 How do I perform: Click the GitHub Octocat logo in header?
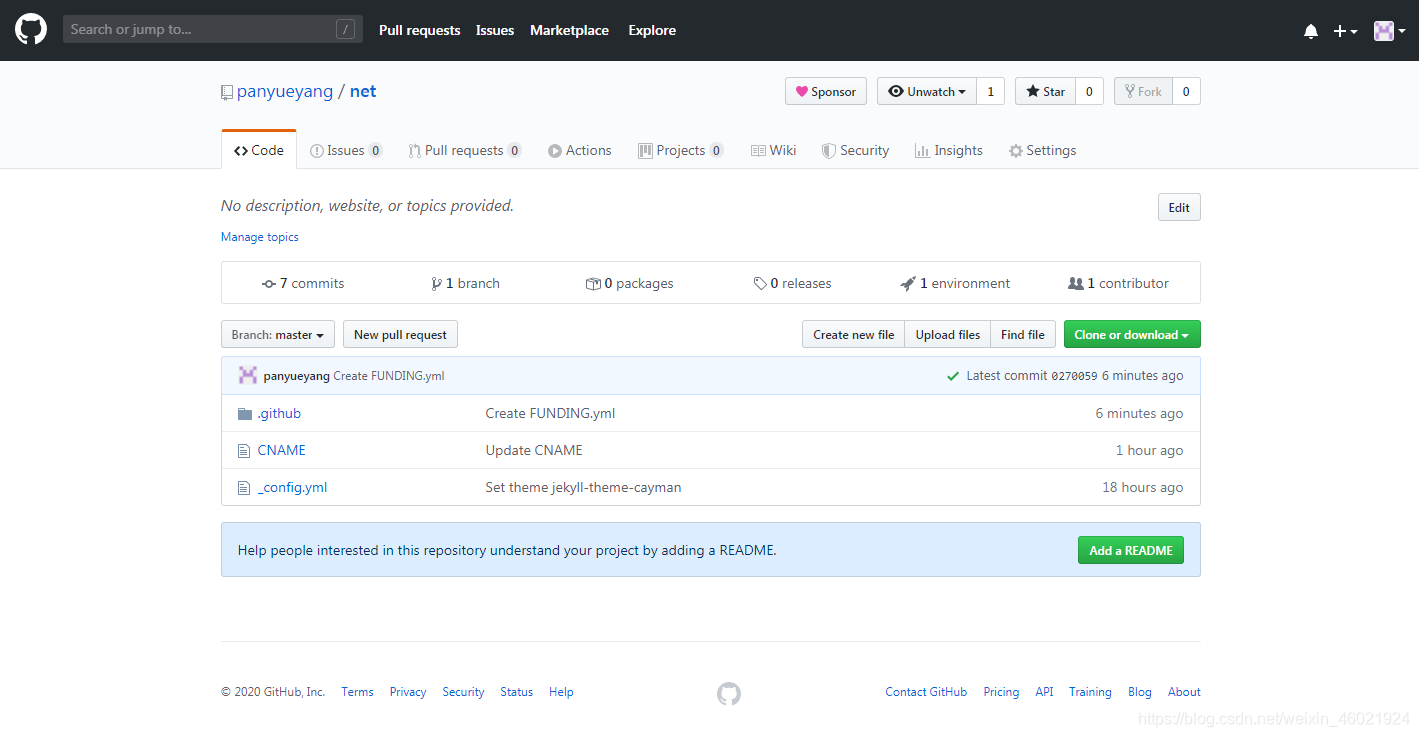(x=31, y=30)
